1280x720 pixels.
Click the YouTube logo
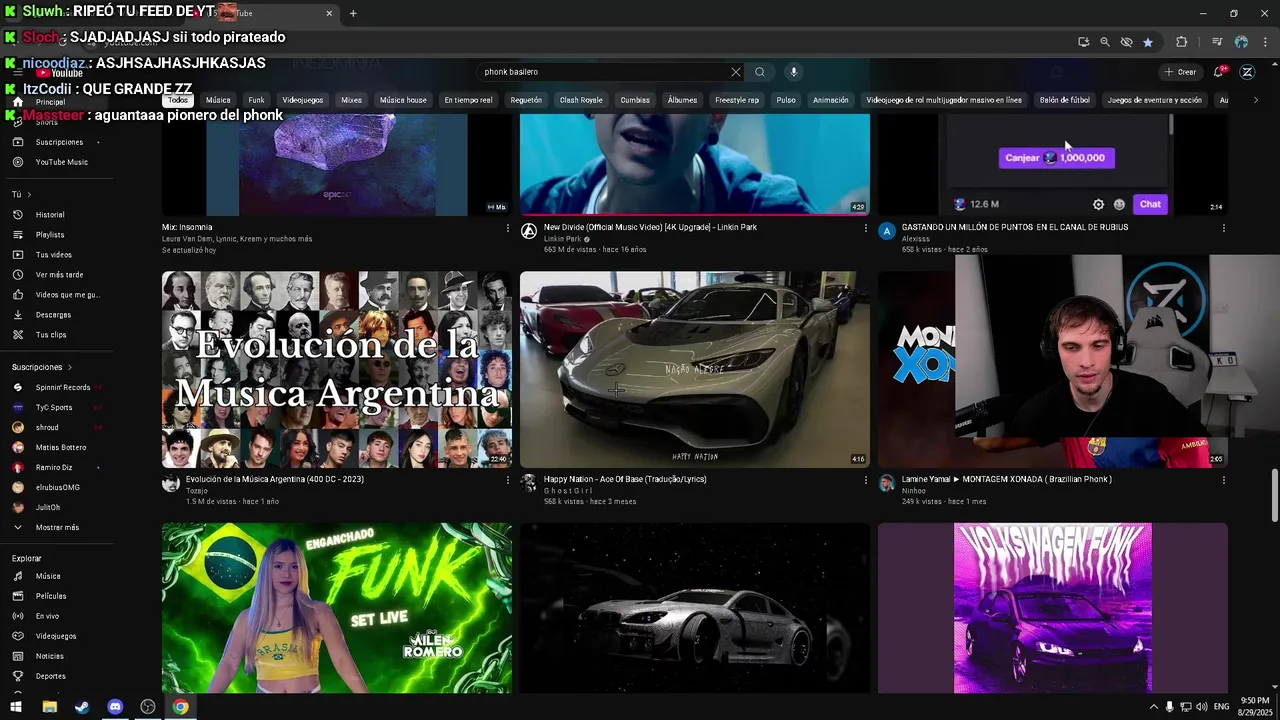pyautogui.click(x=60, y=73)
